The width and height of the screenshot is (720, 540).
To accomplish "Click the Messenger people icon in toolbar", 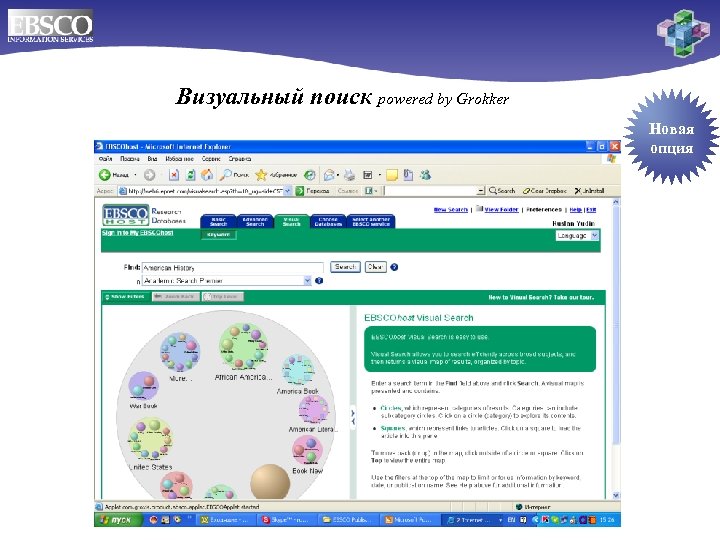I will tap(426, 175).
